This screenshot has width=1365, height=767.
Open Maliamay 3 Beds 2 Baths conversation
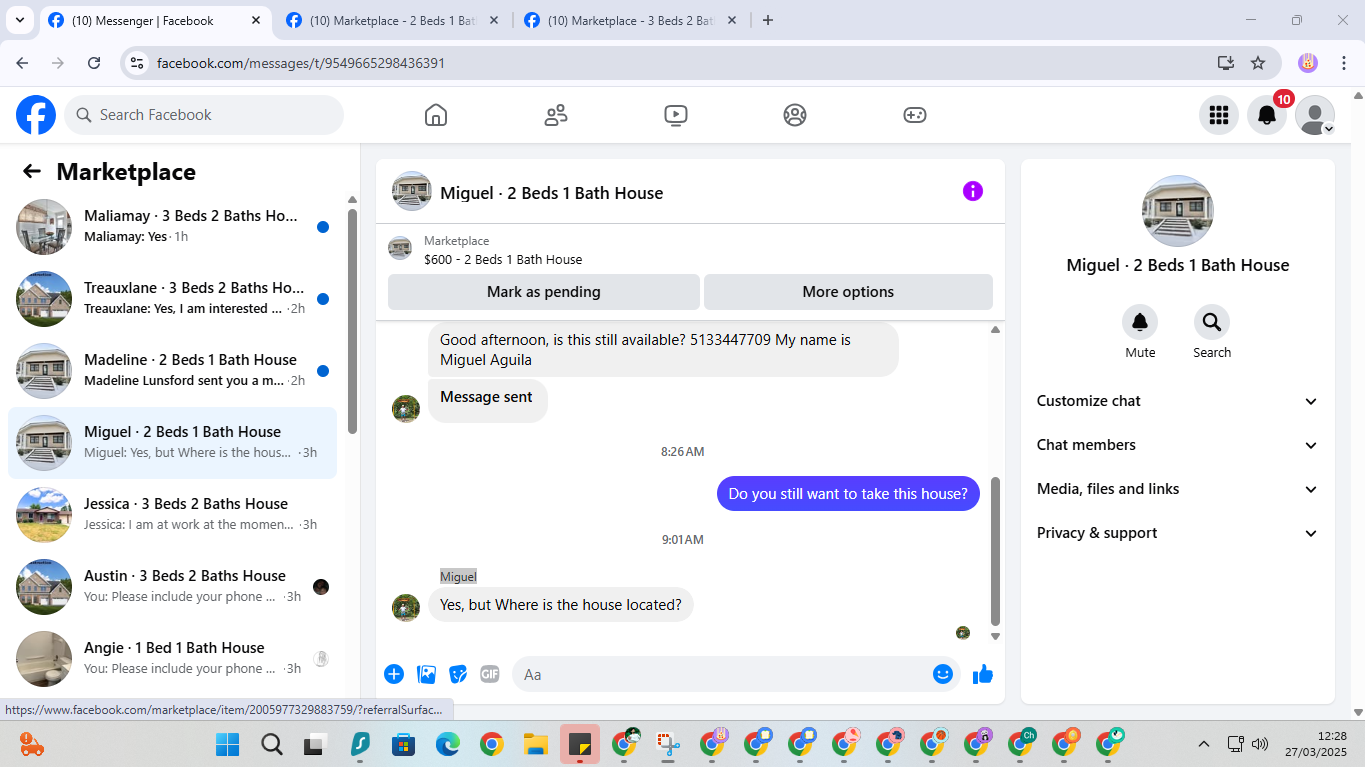point(172,227)
